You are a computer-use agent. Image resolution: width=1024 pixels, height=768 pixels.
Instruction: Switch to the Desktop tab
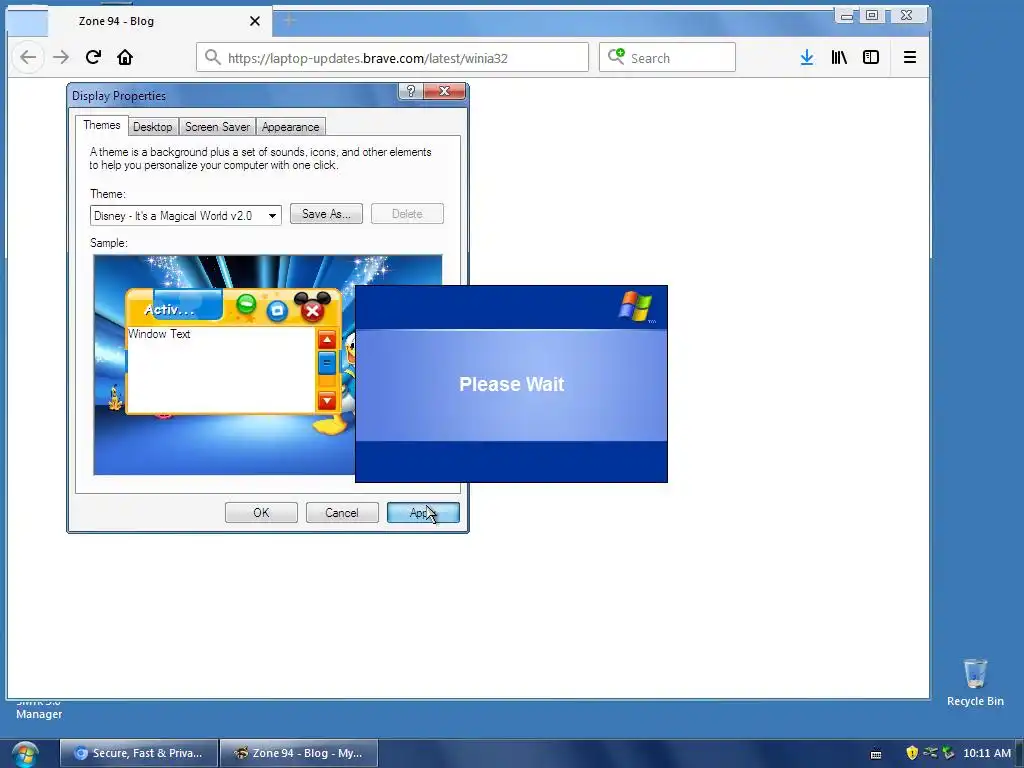153,127
